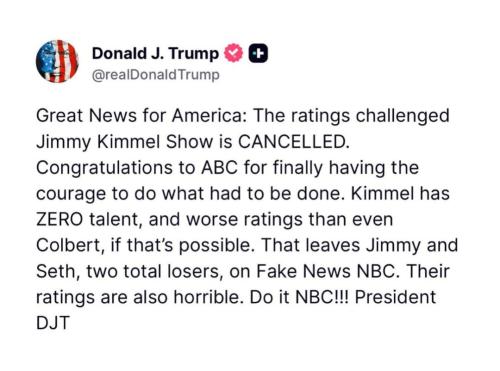Click the DJT signature on last line
Viewport: 500px width, 371px height.
coord(53,323)
